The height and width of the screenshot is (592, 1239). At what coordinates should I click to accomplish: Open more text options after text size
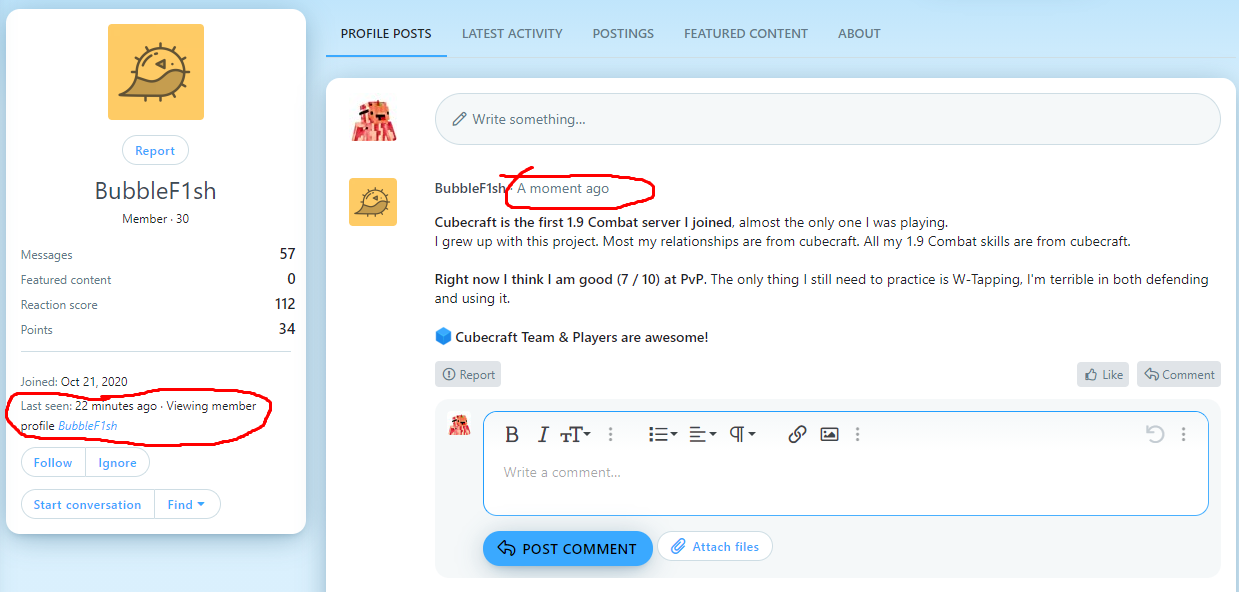[x=611, y=434]
